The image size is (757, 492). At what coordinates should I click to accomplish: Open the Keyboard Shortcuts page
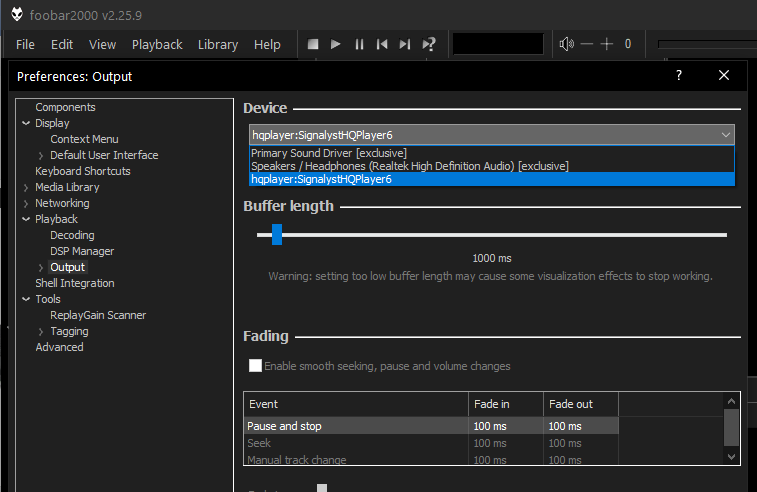83,171
